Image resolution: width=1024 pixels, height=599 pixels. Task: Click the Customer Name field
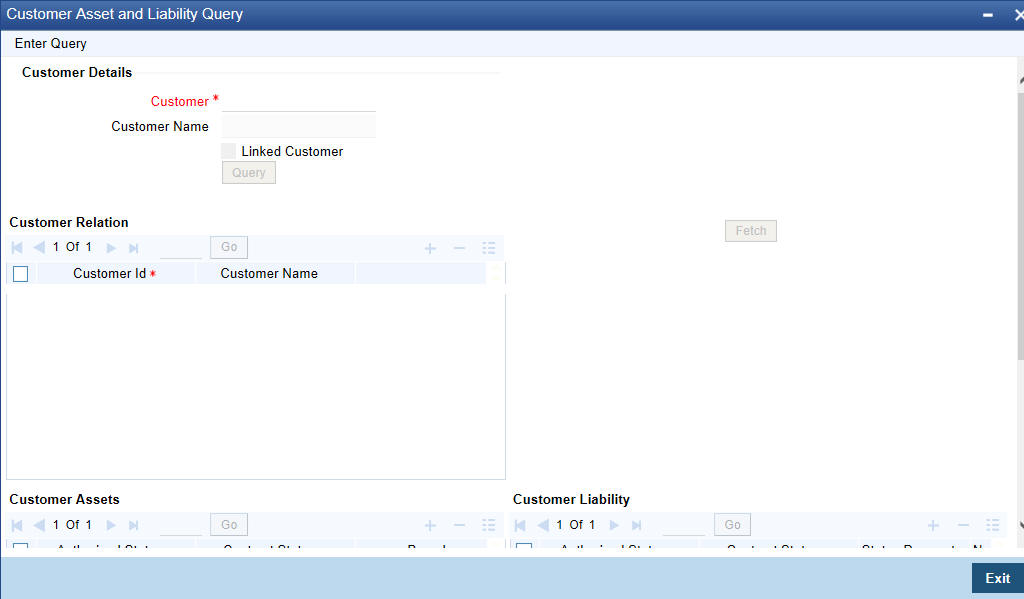(x=298, y=125)
